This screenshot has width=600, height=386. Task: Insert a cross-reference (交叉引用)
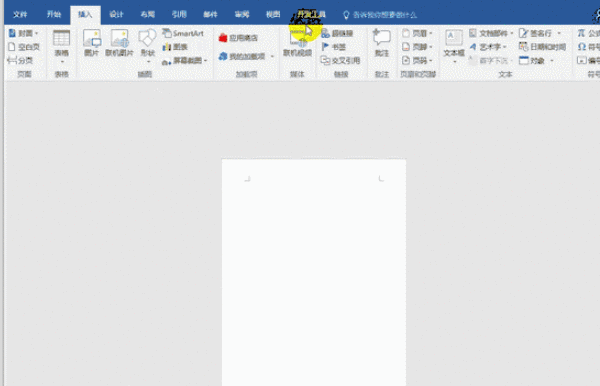click(340, 60)
